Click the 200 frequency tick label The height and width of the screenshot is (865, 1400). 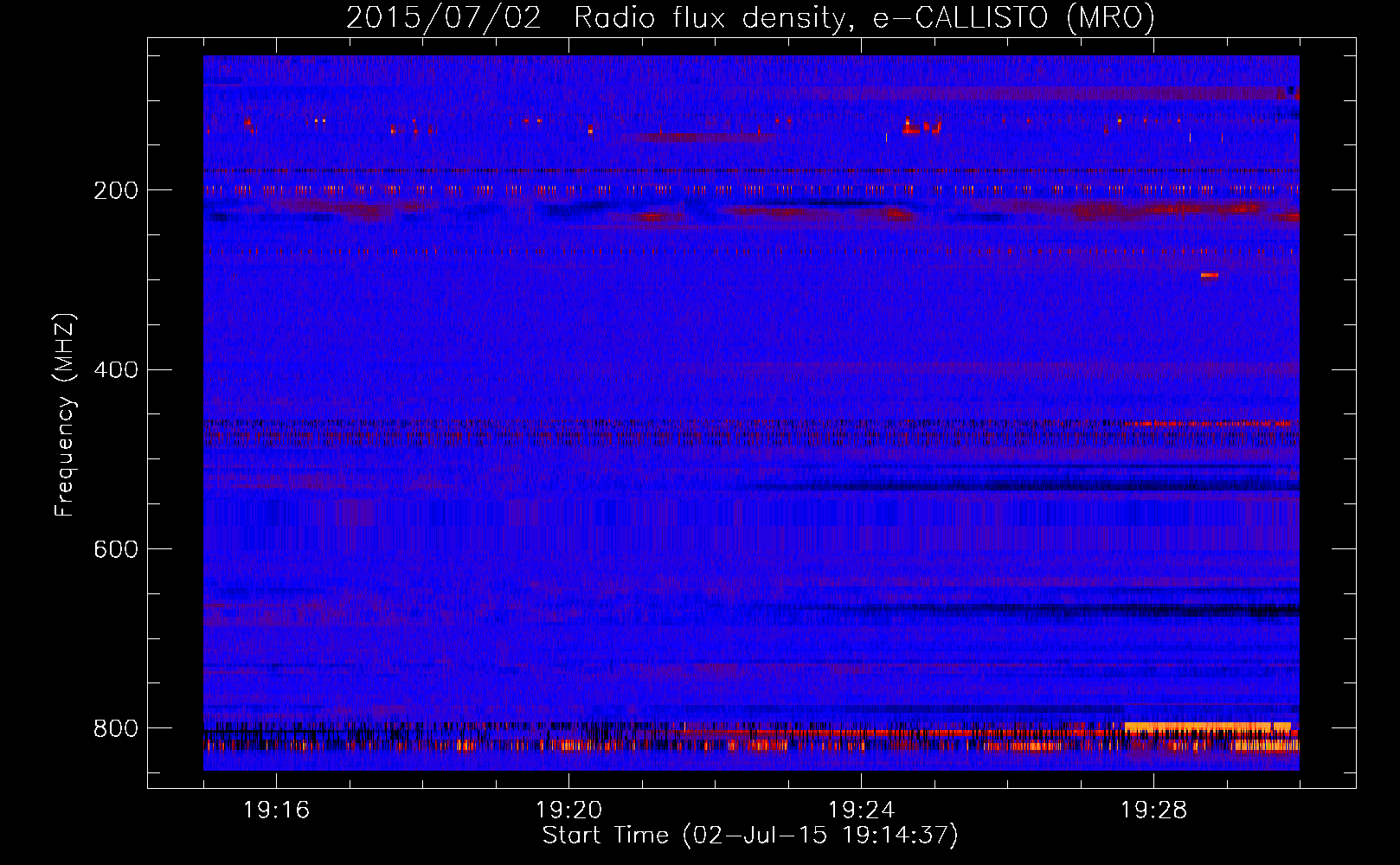pos(116,190)
